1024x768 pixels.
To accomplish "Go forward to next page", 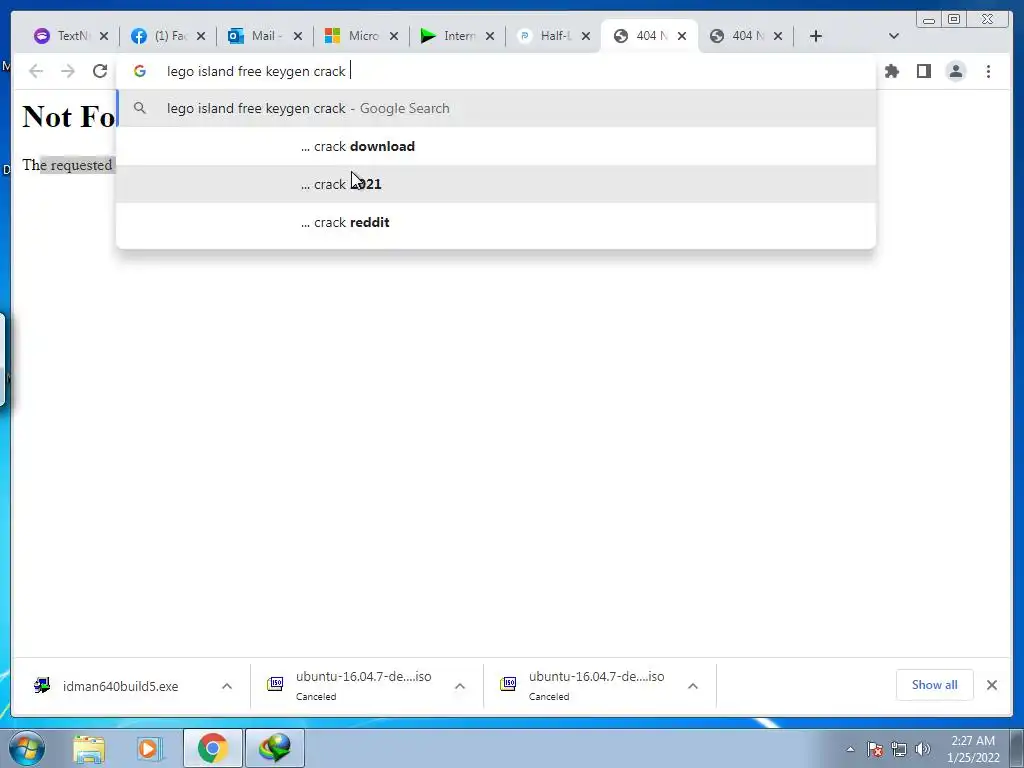I will tap(68, 71).
